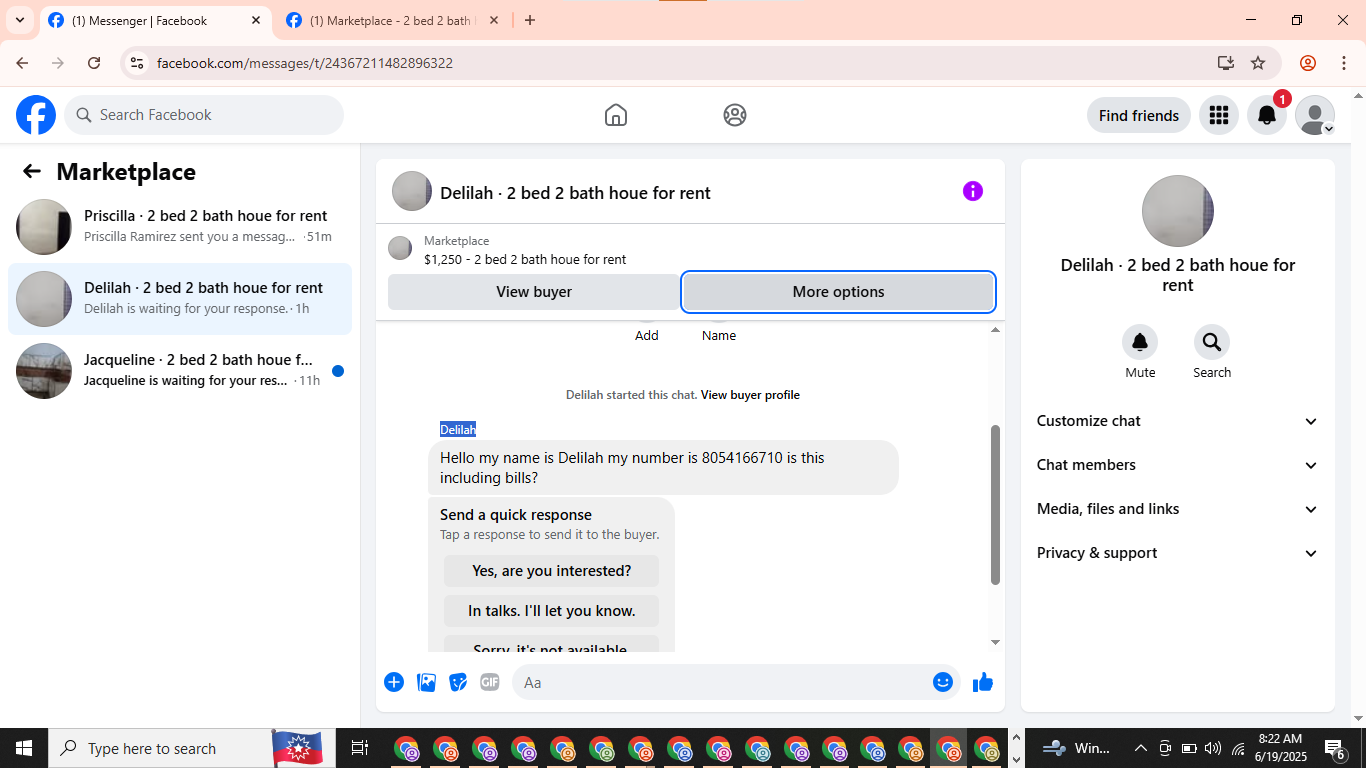
Task: Open View buyer profile link
Action: coord(750,395)
